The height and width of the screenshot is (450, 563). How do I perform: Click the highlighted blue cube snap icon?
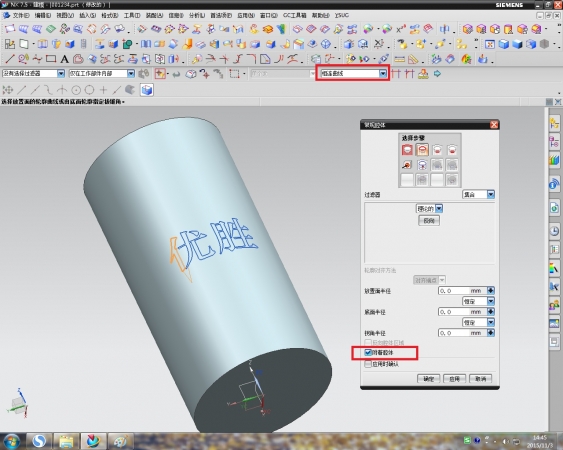click(x=146, y=89)
